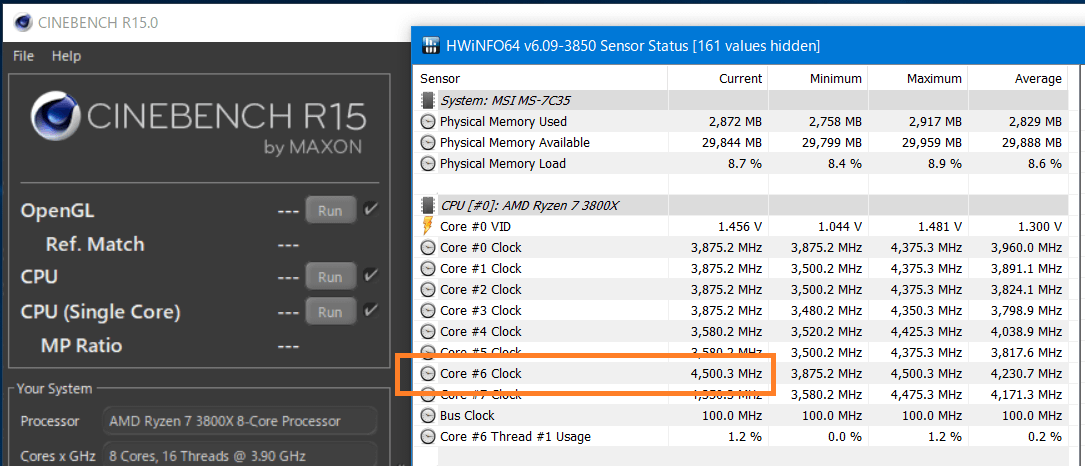This screenshot has width=1085, height=466.
Task: Click the OpenGL label in Cinebench
Action: (x=57, y=210)
